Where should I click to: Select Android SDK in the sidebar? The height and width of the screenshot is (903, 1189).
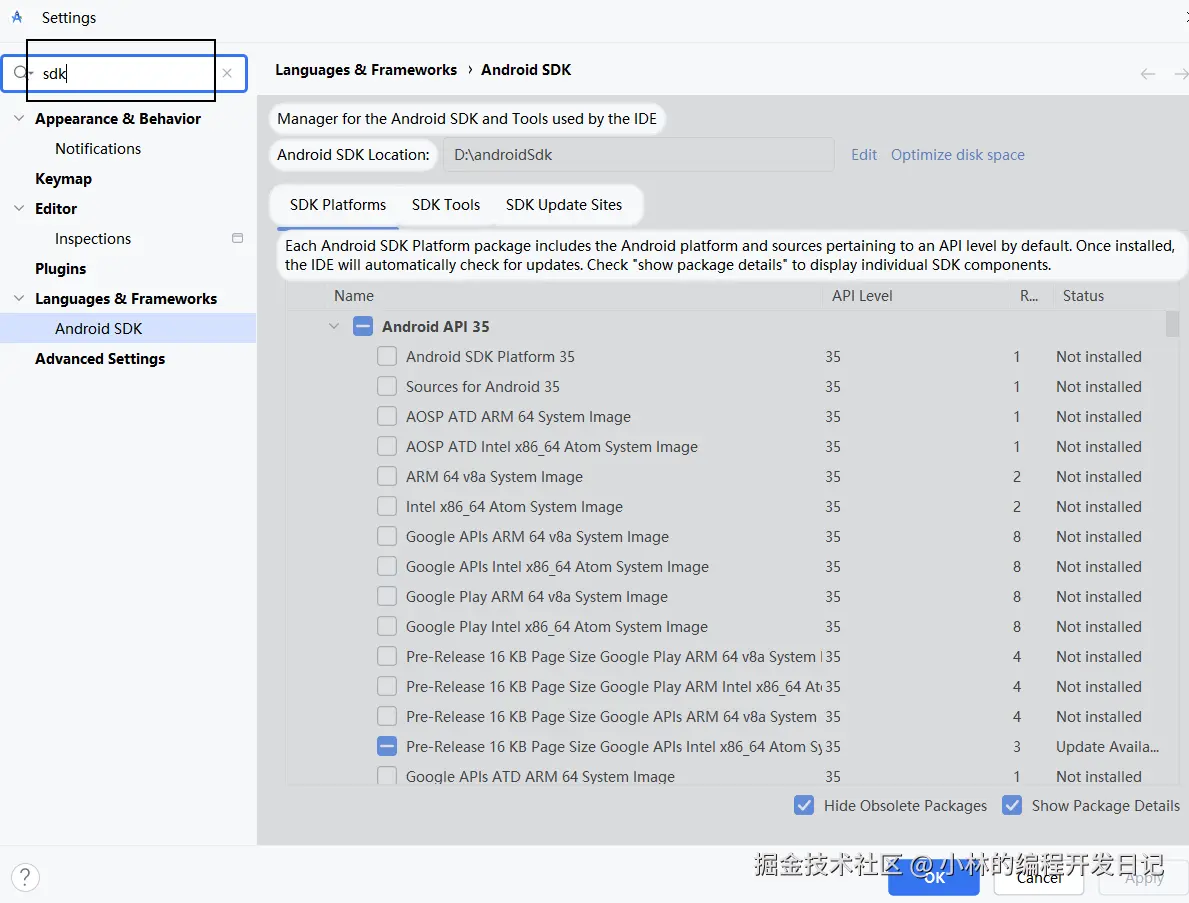[127, 328]
